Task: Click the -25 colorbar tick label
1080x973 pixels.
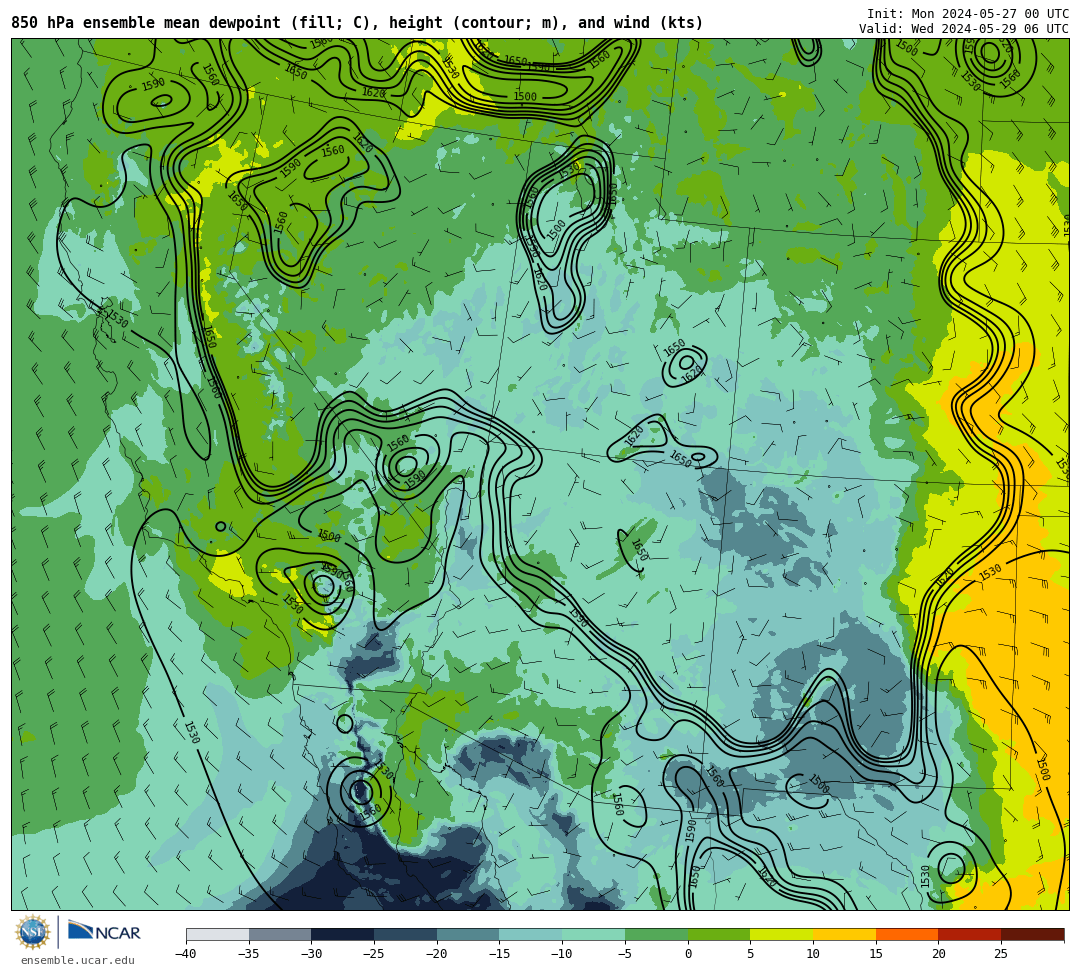Action: tap(374, 954)
